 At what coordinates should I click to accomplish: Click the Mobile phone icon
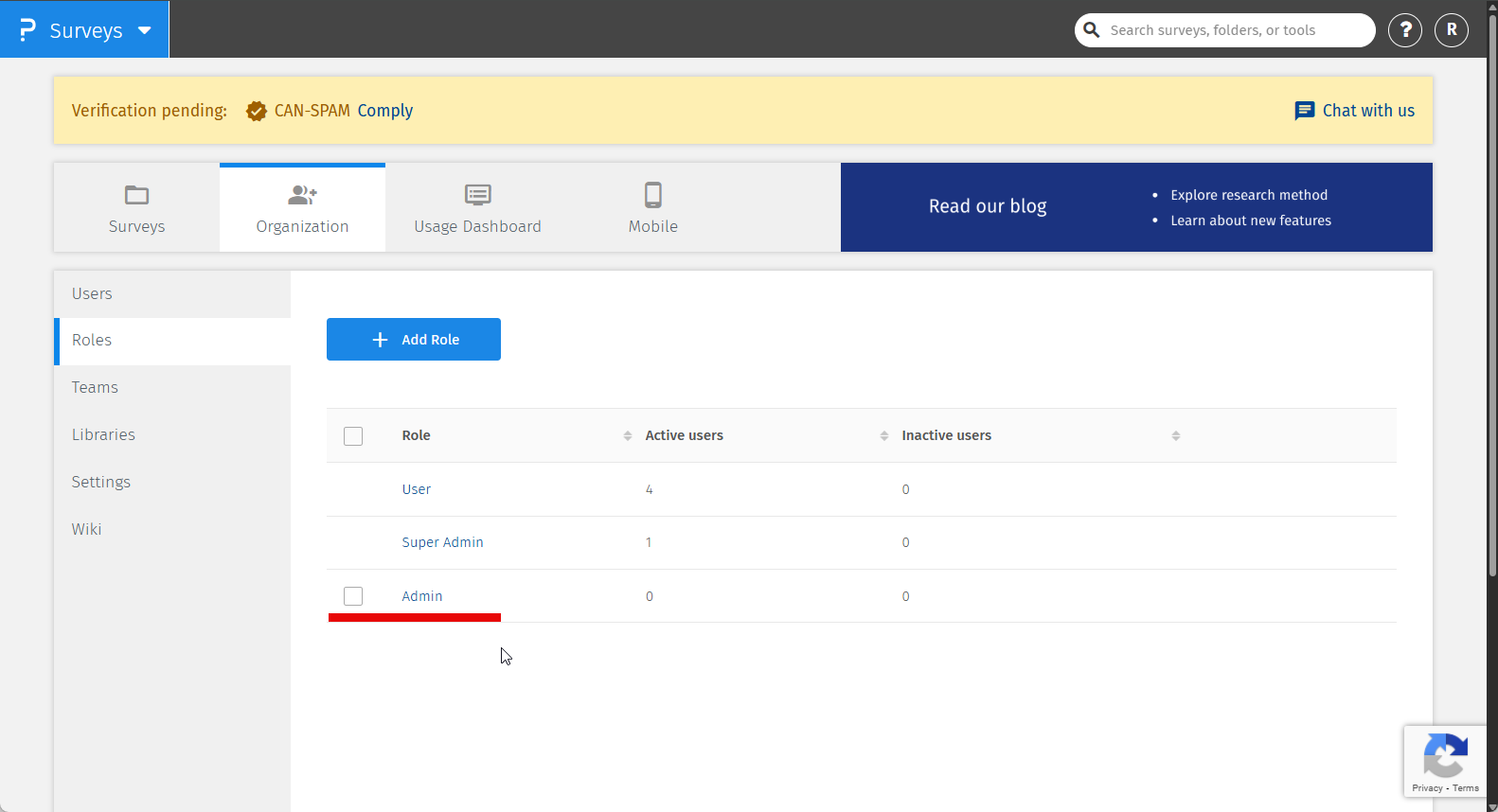[x=652, y=195]
